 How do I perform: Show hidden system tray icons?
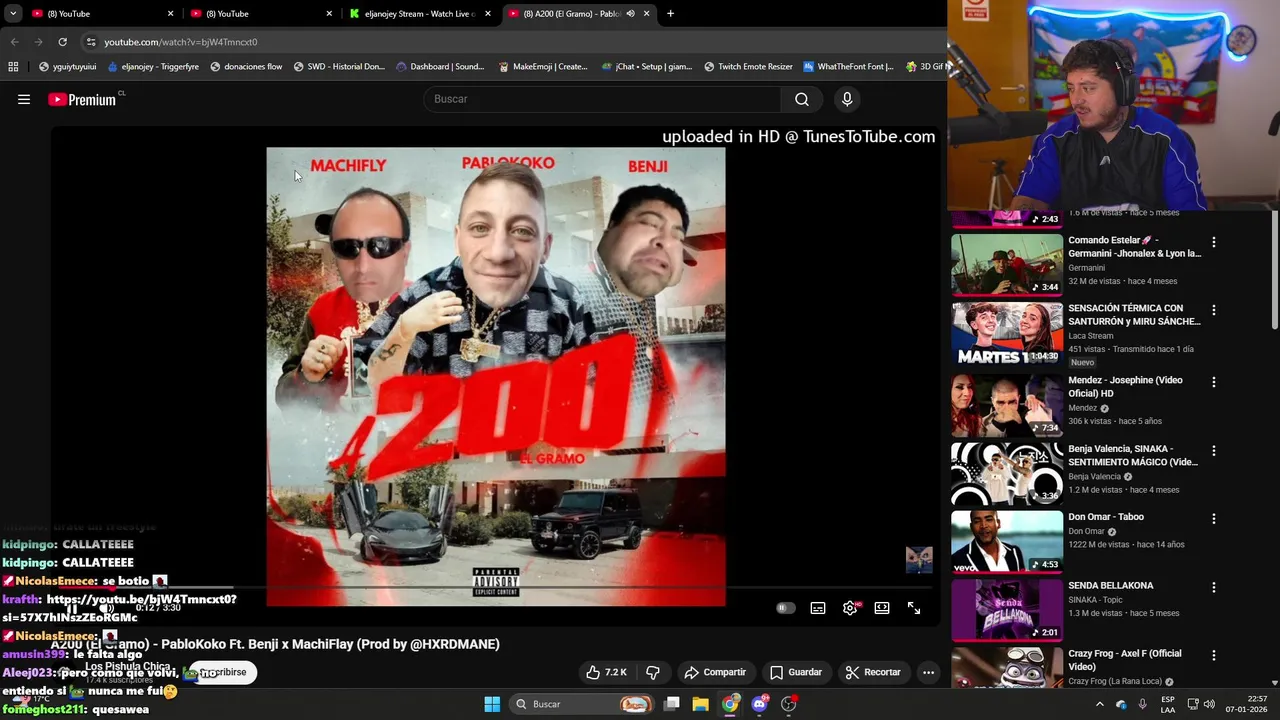[x=1100, y=704]
